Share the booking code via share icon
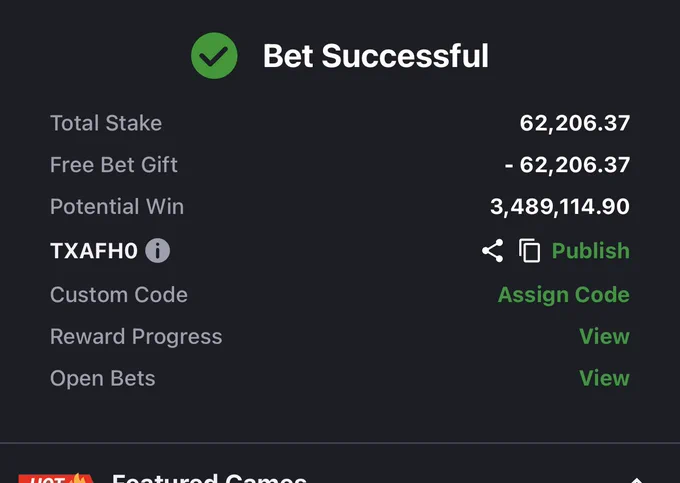This screenshot has height=483, width=680. coord(493,251)
